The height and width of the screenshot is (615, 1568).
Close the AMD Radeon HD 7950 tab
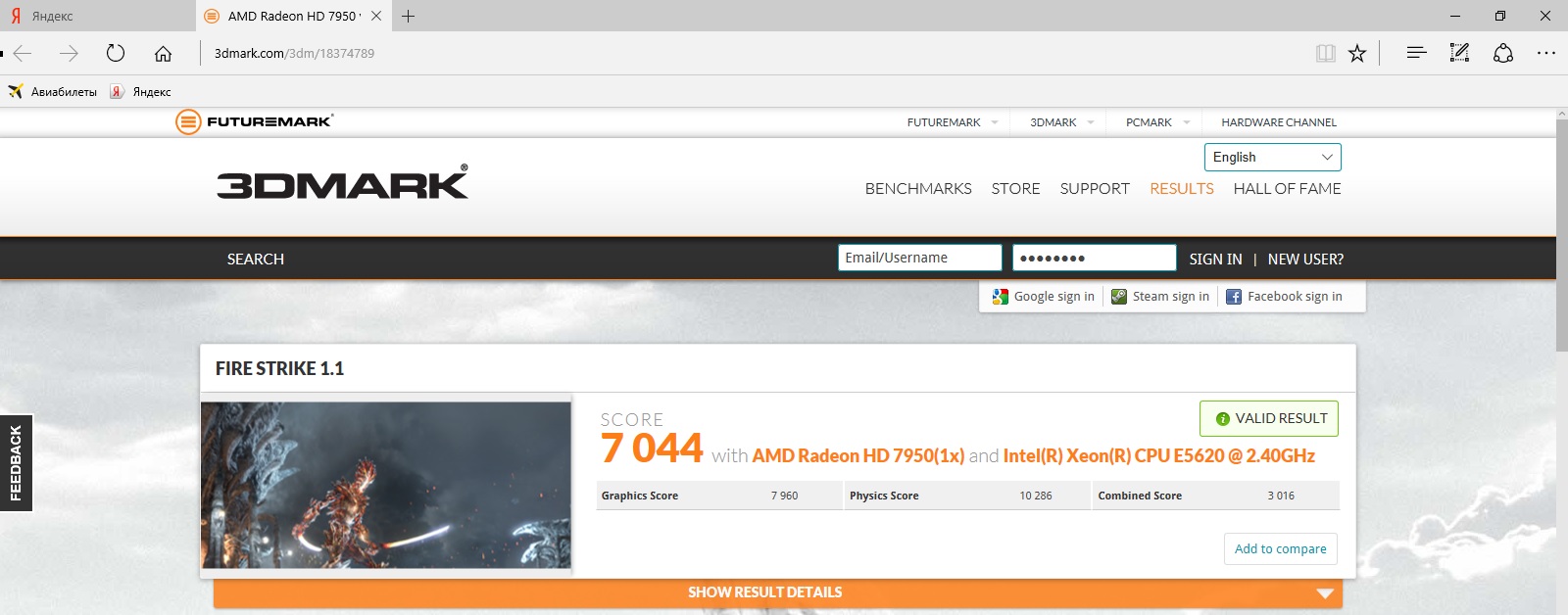point(376,16)
